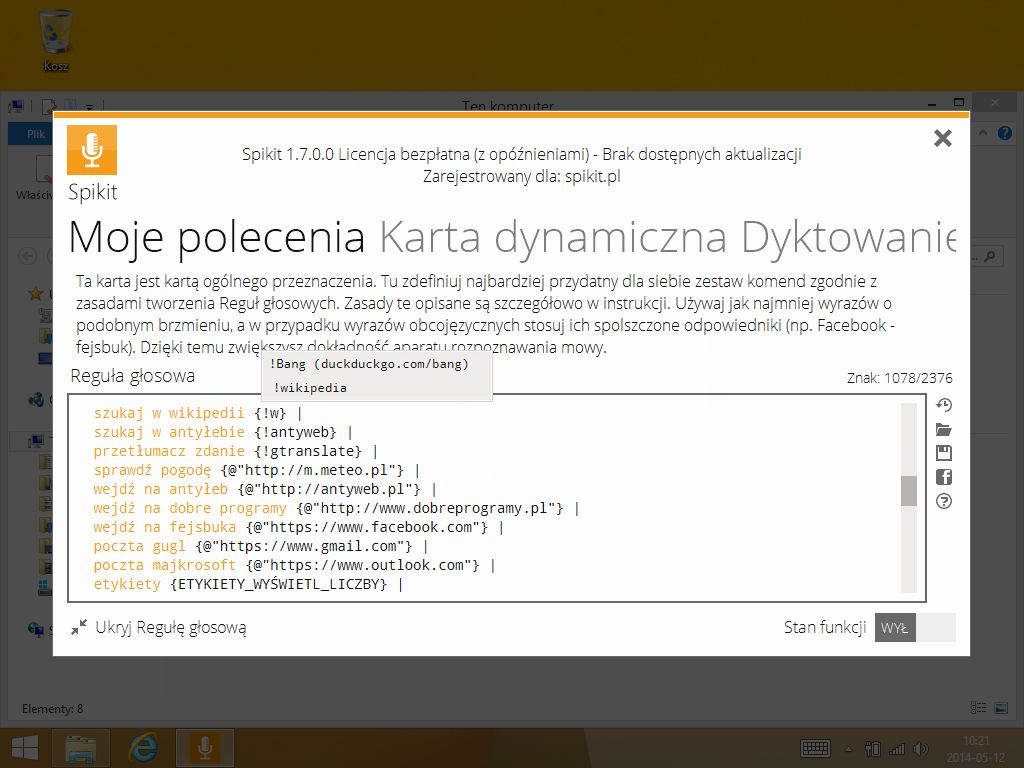Click the back arrow in Ten komputer window

[27, 256]
